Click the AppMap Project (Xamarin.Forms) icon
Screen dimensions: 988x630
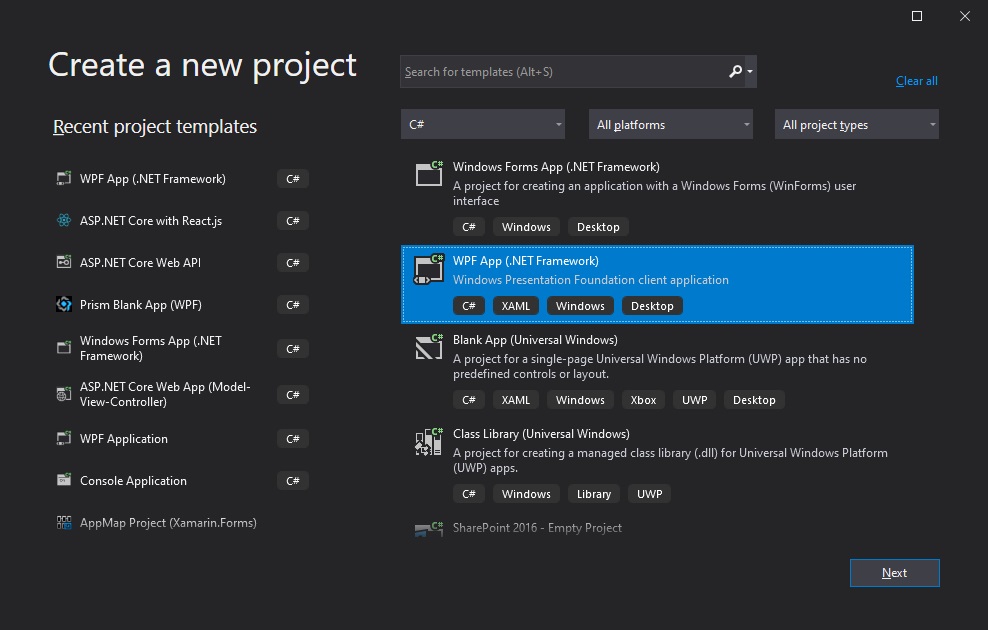coord(64,522)
